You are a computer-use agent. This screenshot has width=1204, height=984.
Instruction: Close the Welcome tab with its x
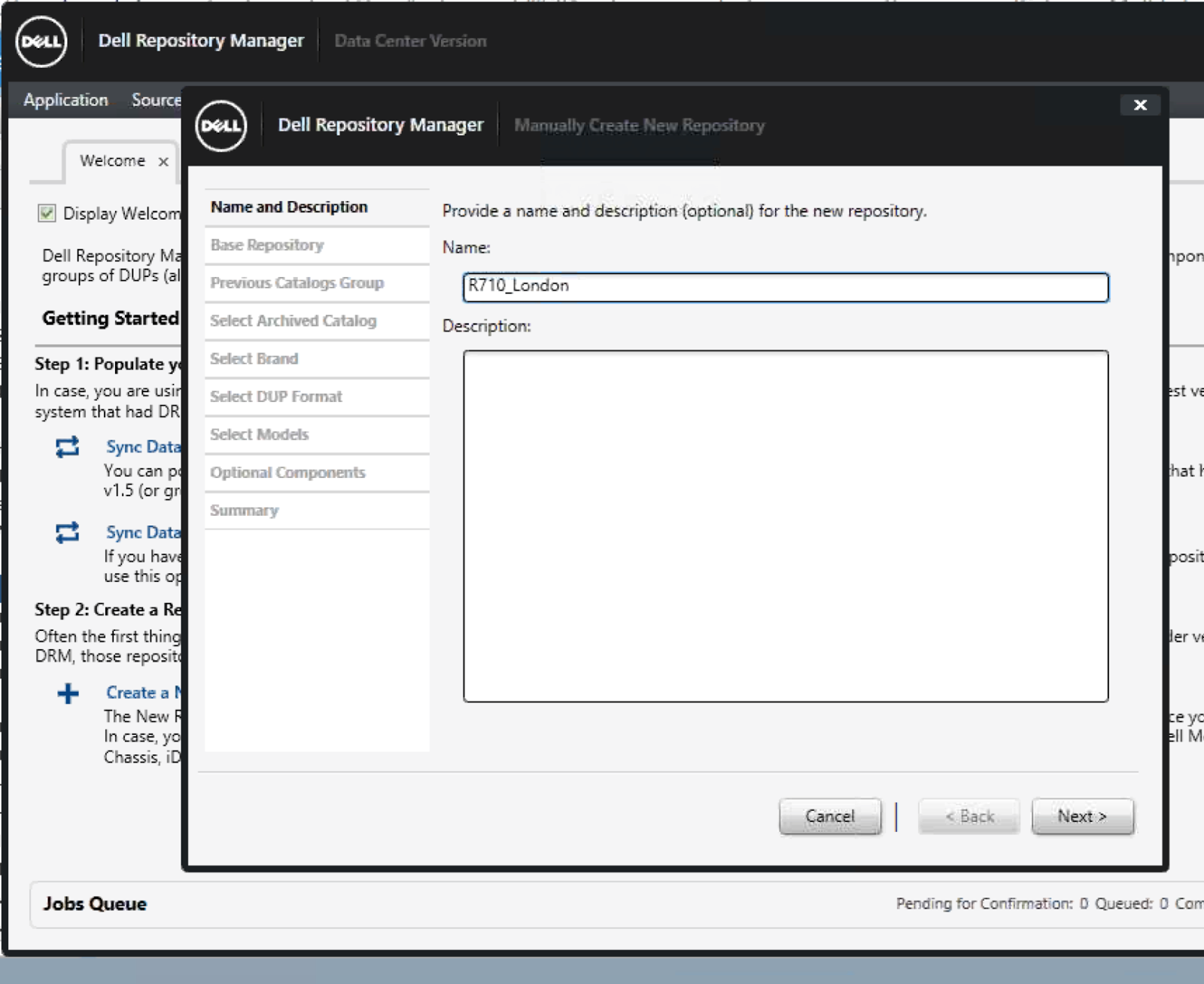coord(163,161)
